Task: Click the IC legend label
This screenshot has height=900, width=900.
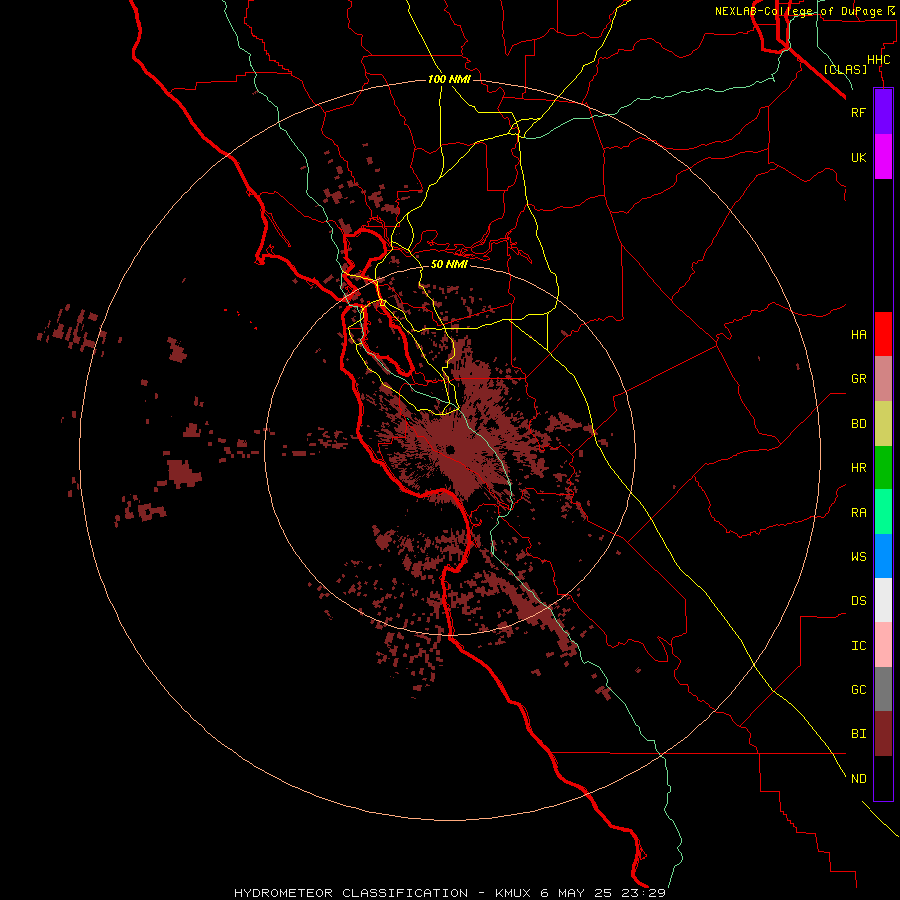Action: click(x=858, y=646)
